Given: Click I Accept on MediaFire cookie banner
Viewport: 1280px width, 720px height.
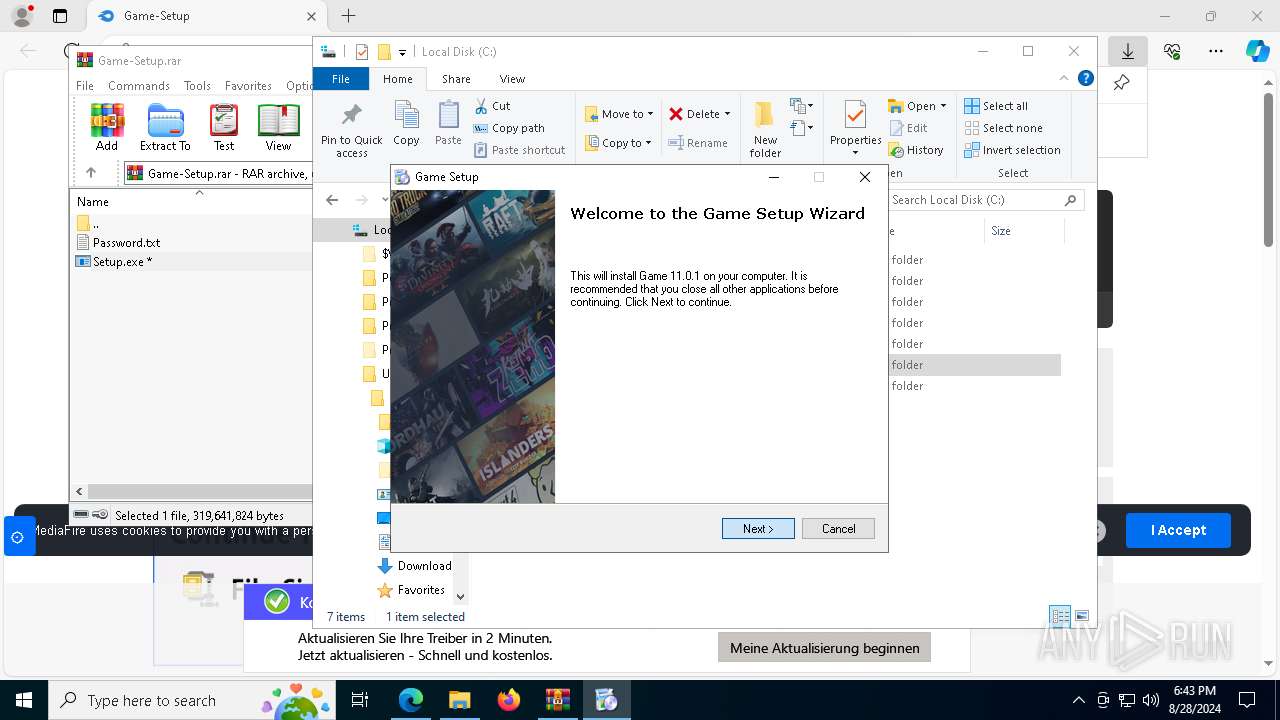Looking at the screenshot, I should point(1179,530).
